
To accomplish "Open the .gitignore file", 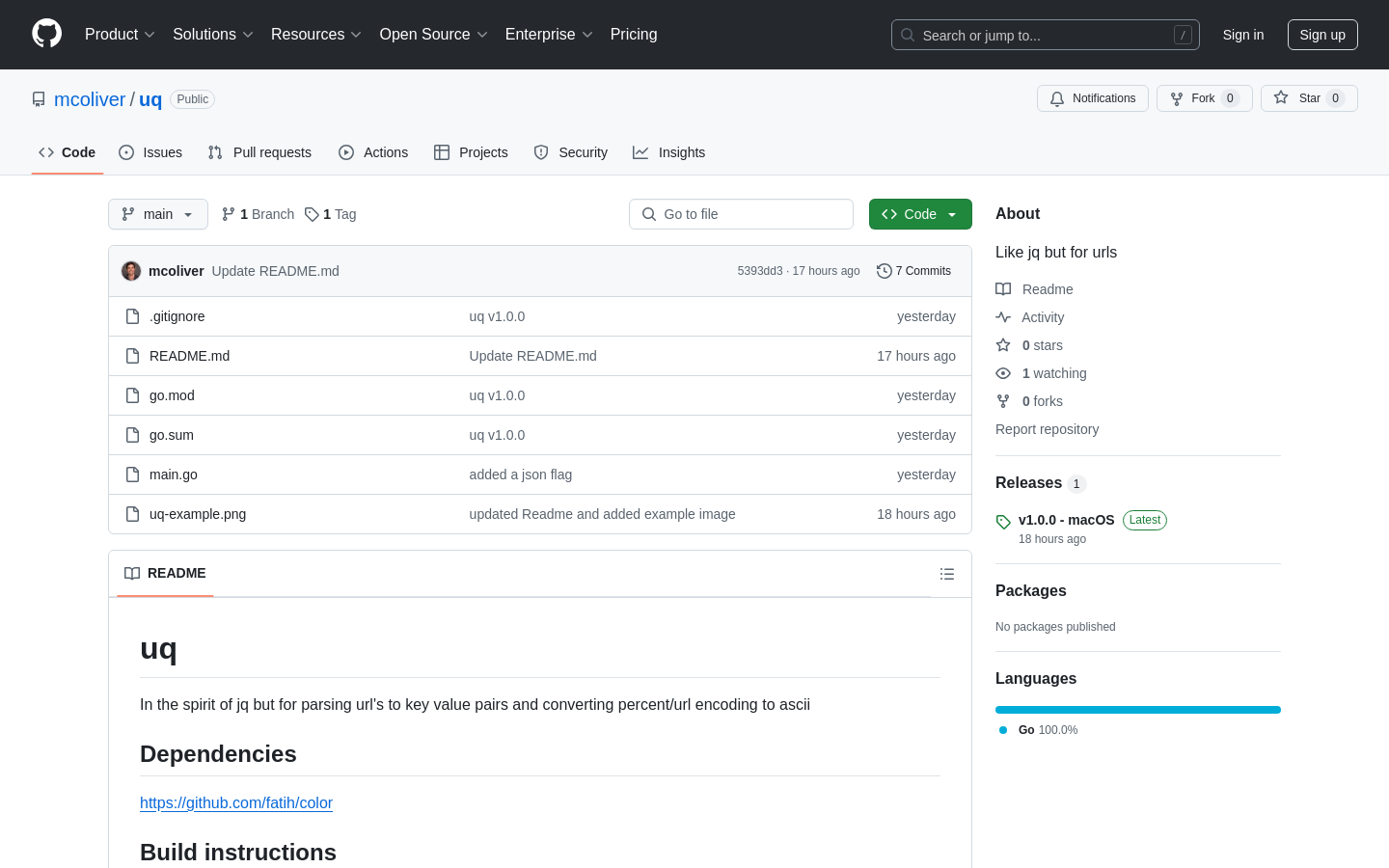I will pyautogui.click(x=177, y=316).
